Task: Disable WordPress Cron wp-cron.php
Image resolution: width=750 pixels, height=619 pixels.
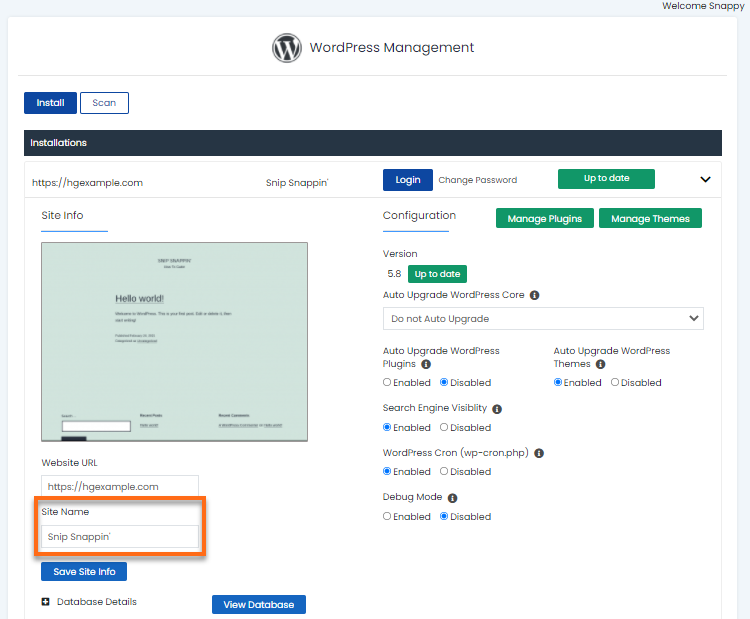Action: (444, 471)
